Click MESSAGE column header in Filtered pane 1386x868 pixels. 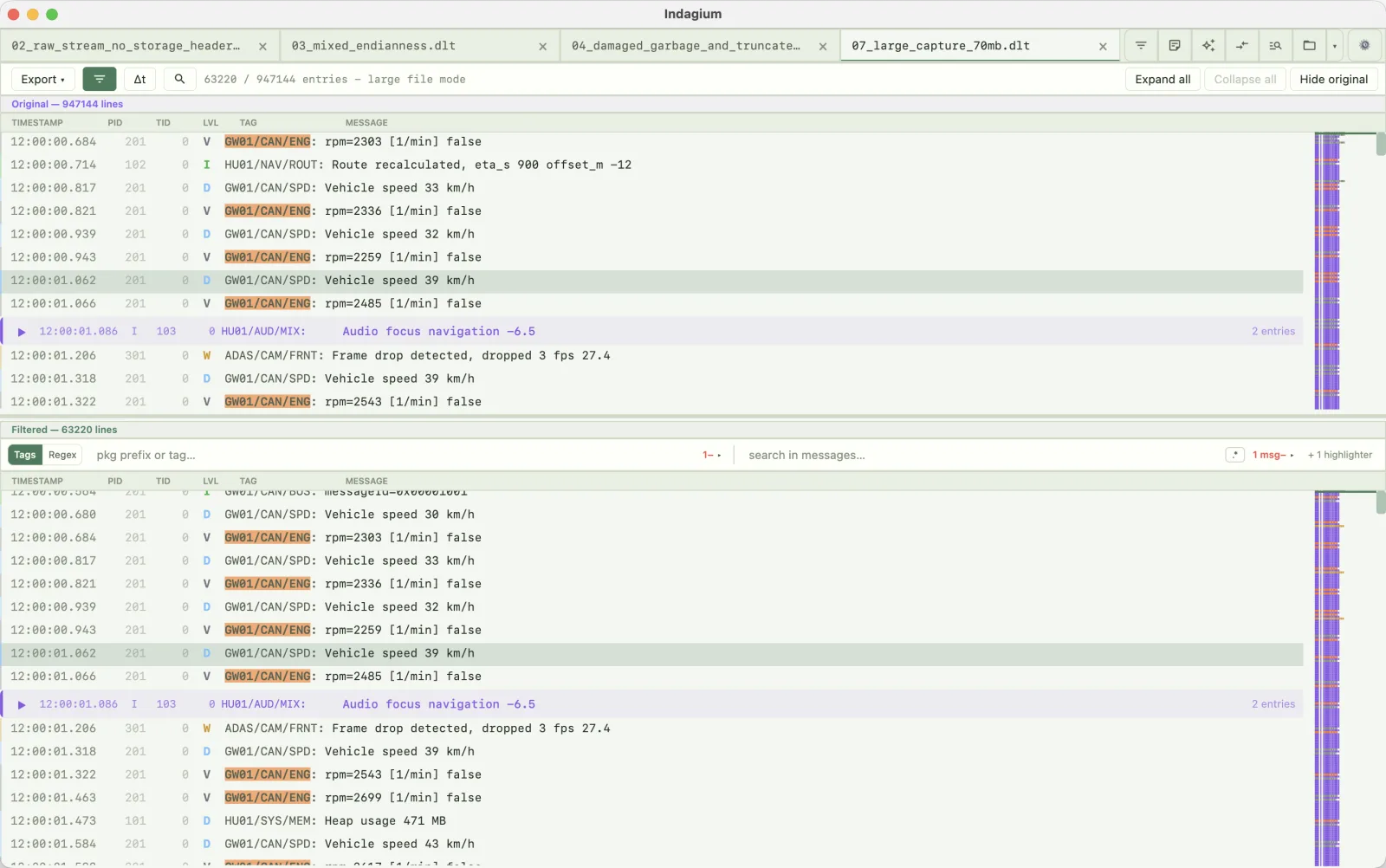pos(366,481)
